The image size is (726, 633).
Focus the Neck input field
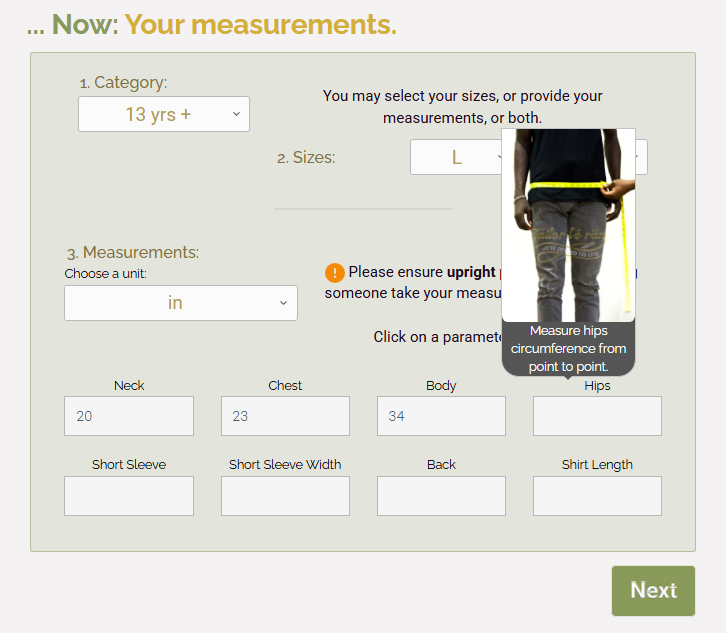coord(129,416)
